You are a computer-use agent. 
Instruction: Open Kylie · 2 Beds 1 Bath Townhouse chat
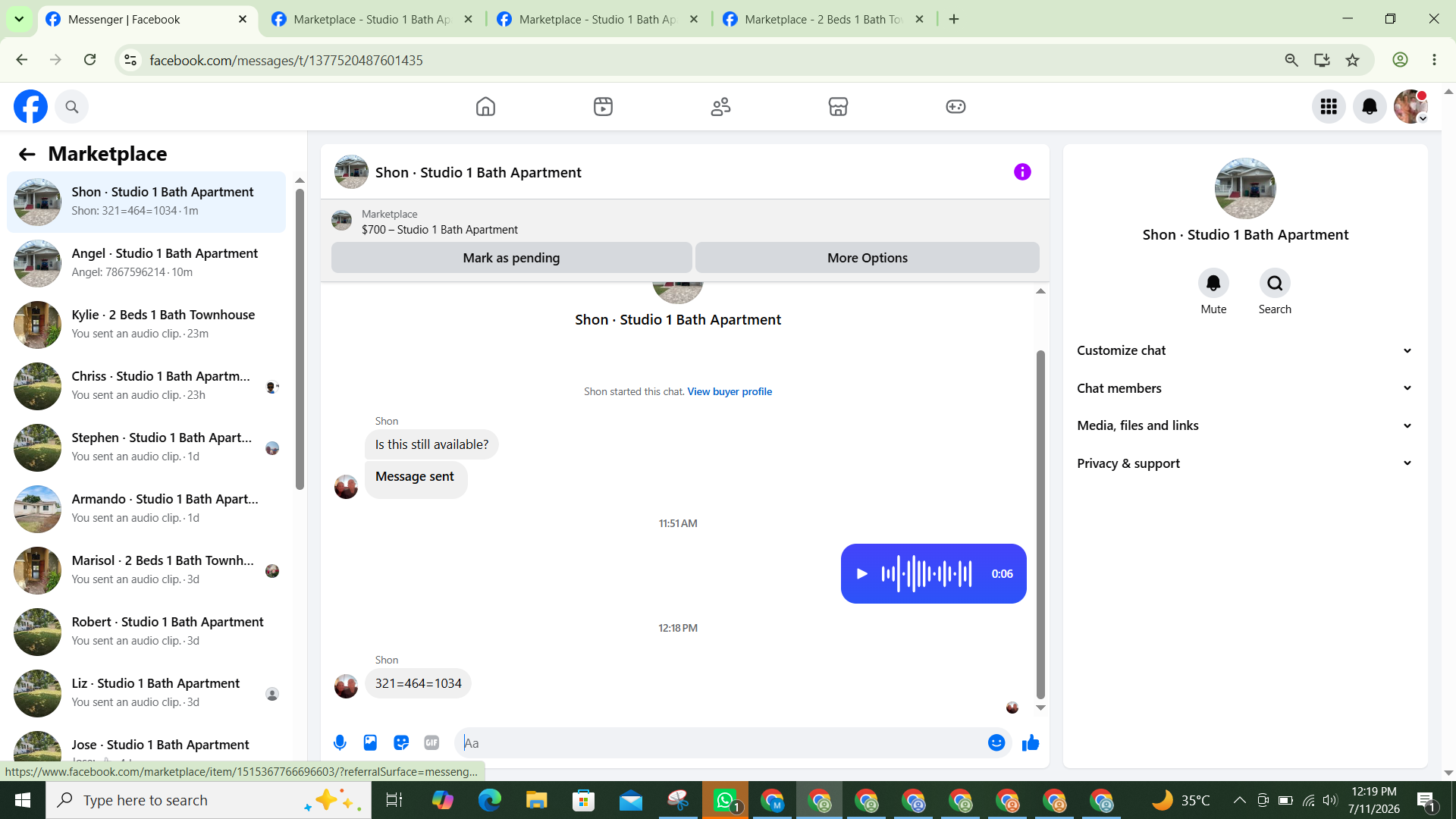click(x=146, y=325)
